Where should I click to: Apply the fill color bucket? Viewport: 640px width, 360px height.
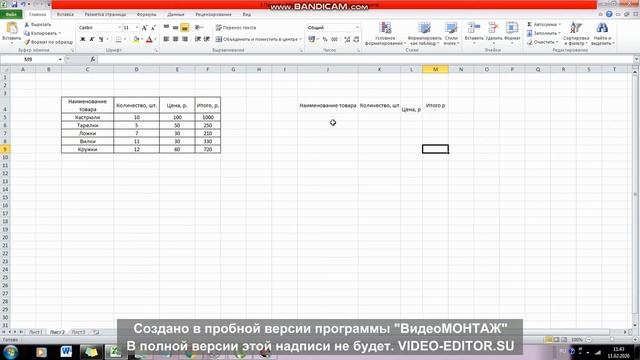tap(136, 39)
